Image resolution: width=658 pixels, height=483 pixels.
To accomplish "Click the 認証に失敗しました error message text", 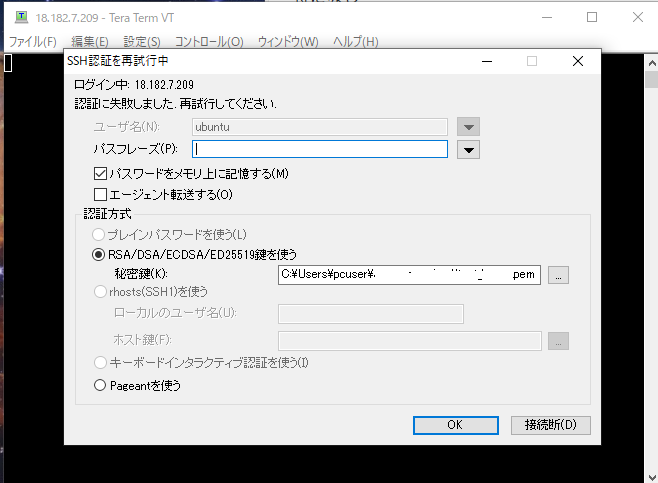I will point(175,103).
